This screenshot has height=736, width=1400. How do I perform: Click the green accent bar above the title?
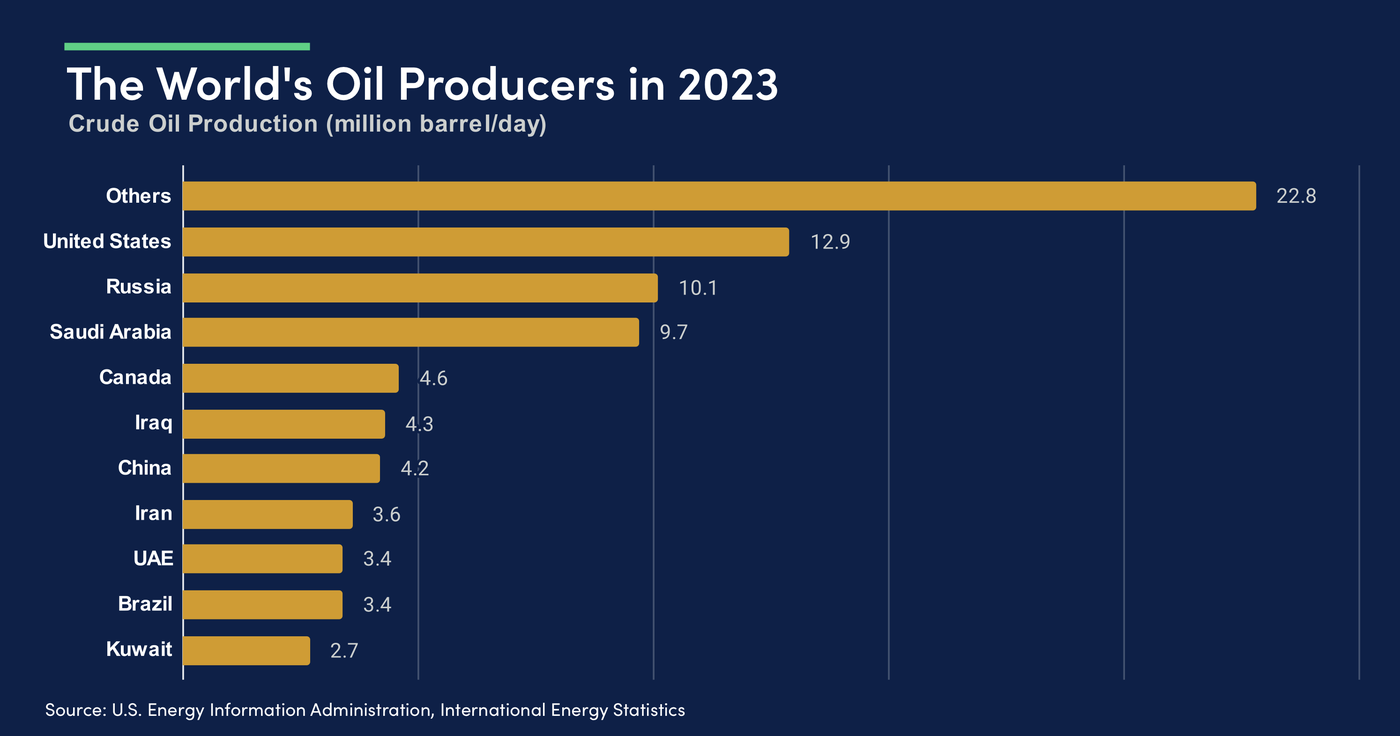[x=187, y=44]
